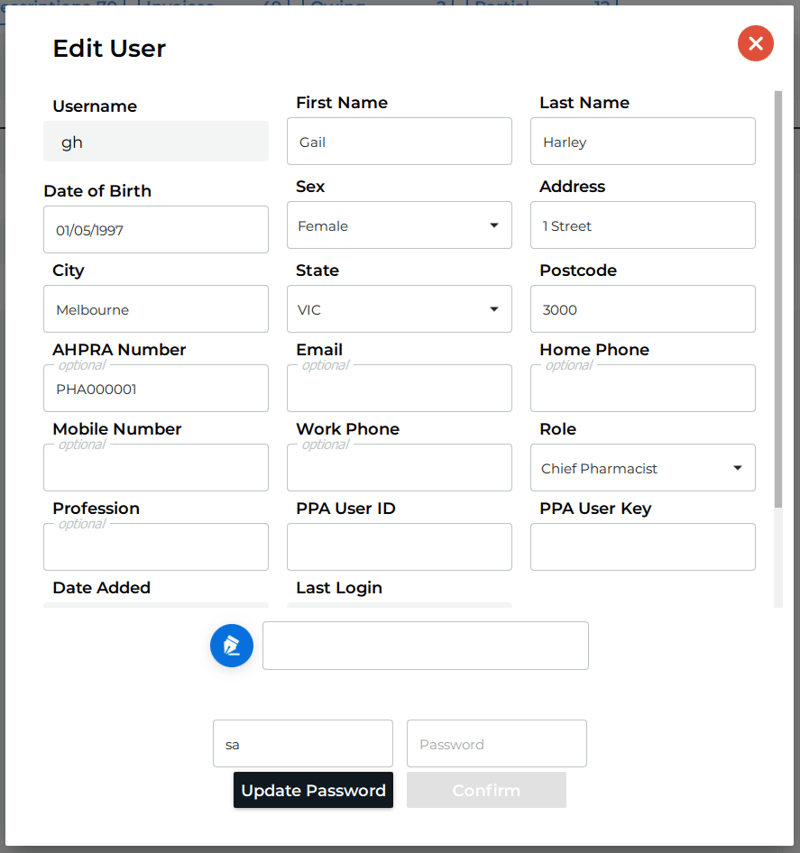Expand the State dropdown showing VIC
The image size is (800, 853).
(399, 310)
